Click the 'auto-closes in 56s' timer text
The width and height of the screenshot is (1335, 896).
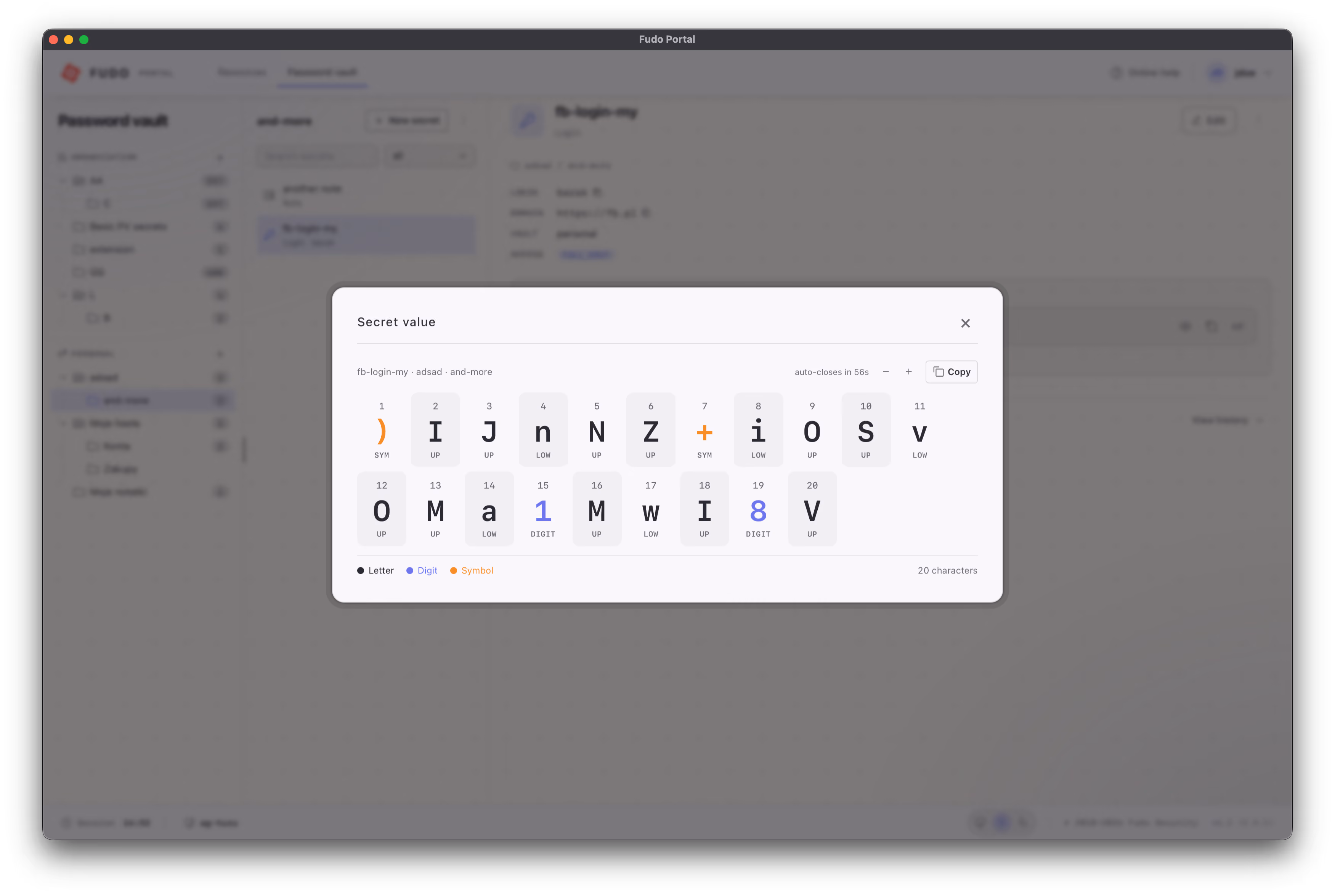(831, 372)
